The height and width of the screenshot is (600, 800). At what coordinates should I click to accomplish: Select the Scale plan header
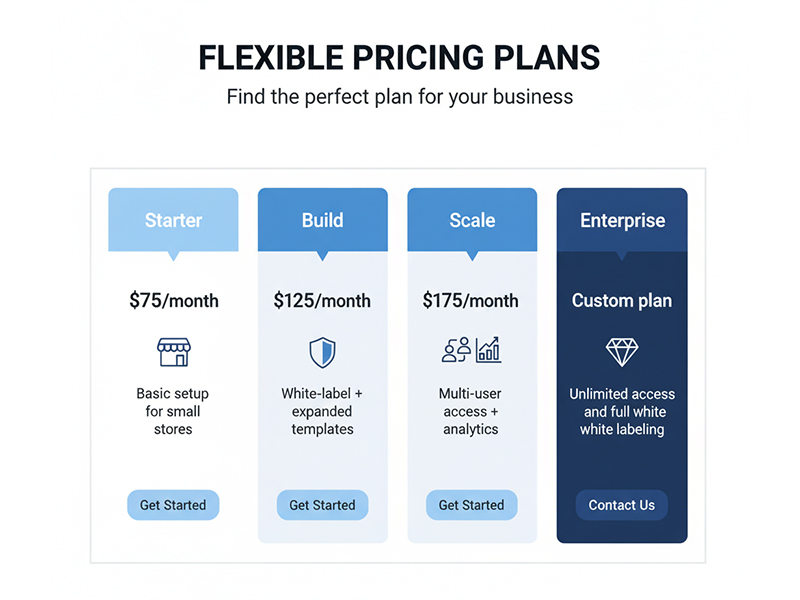[x=472, y=220]
